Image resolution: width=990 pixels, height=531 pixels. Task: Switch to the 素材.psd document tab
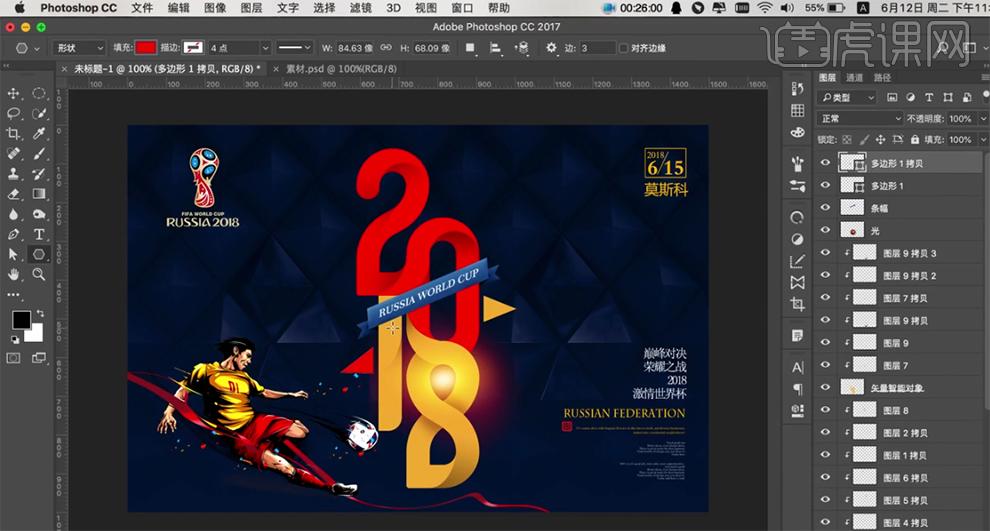pyautogui.click(x=341, y=69)
